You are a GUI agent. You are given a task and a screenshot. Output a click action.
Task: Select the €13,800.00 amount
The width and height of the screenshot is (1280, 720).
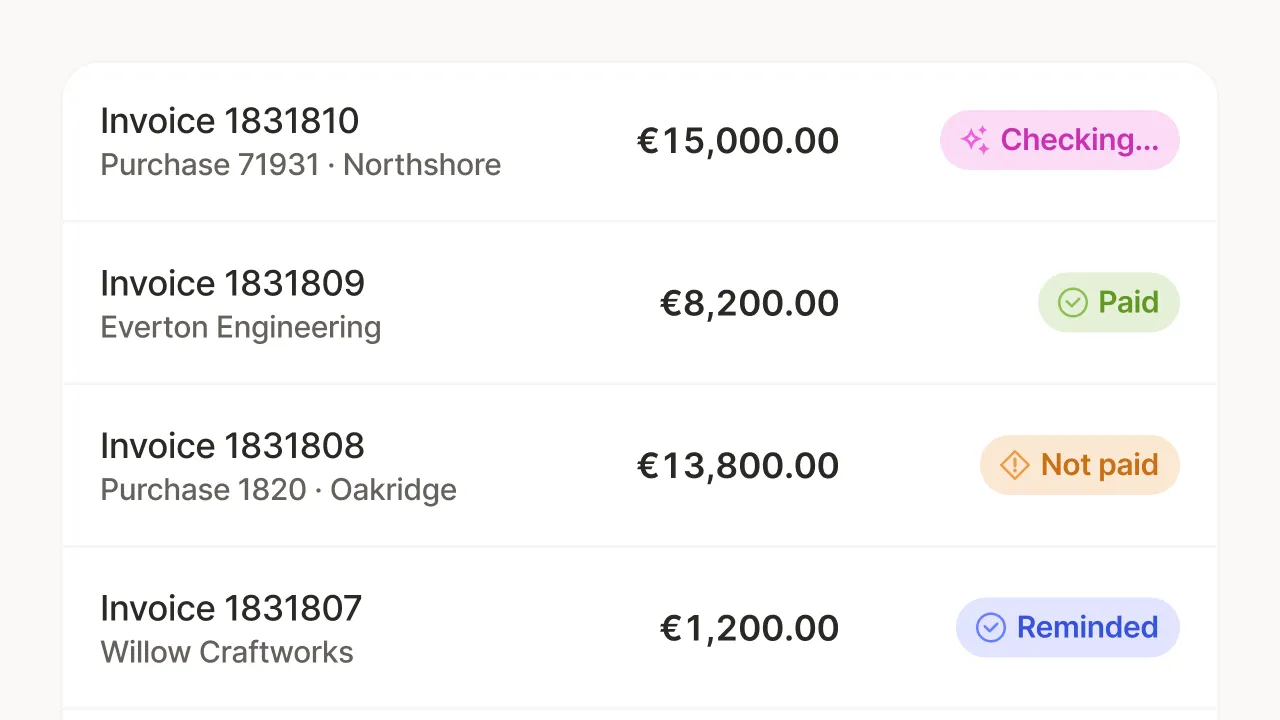coord(738,466)
